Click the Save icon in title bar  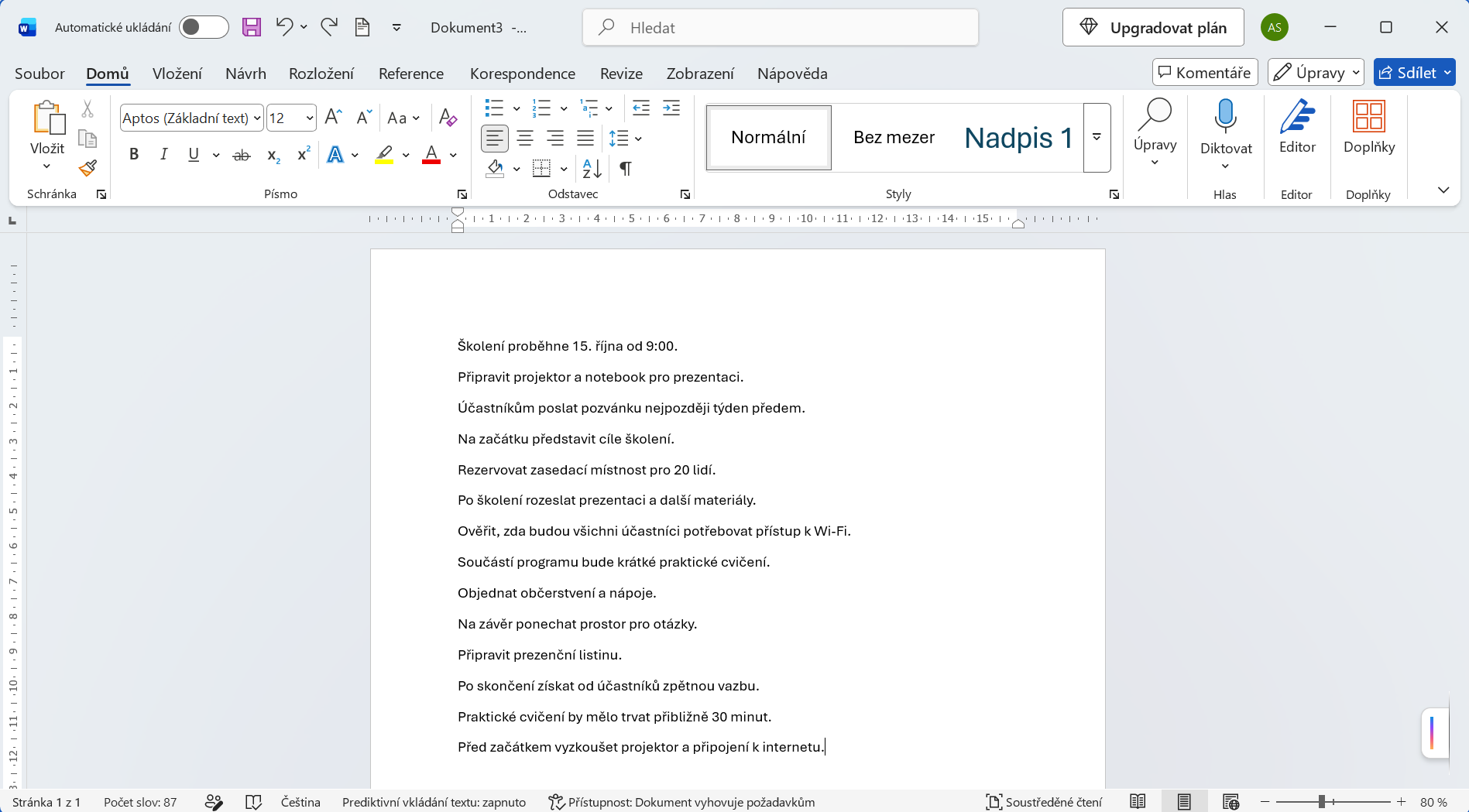(x=252, y=28)
